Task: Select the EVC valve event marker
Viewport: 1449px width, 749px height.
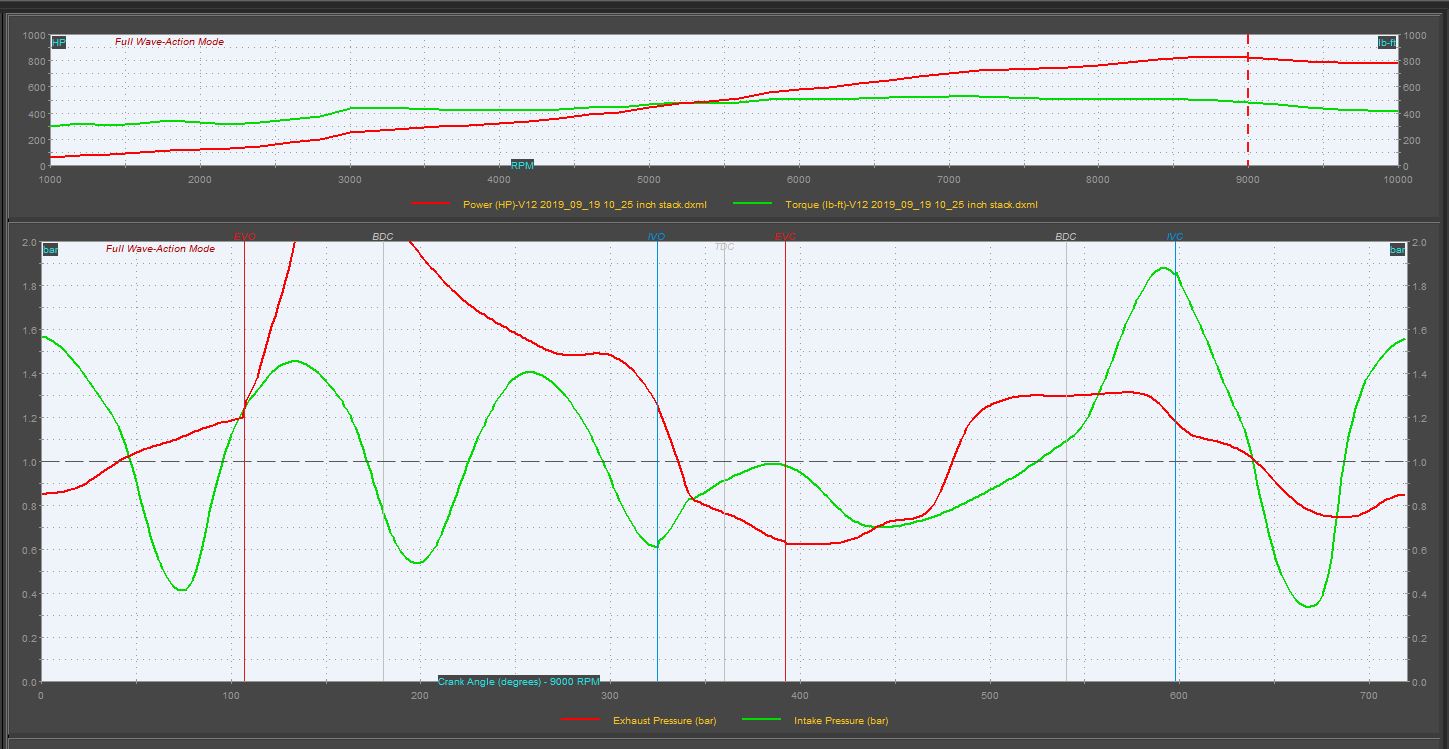Action: tap(785, 237)
